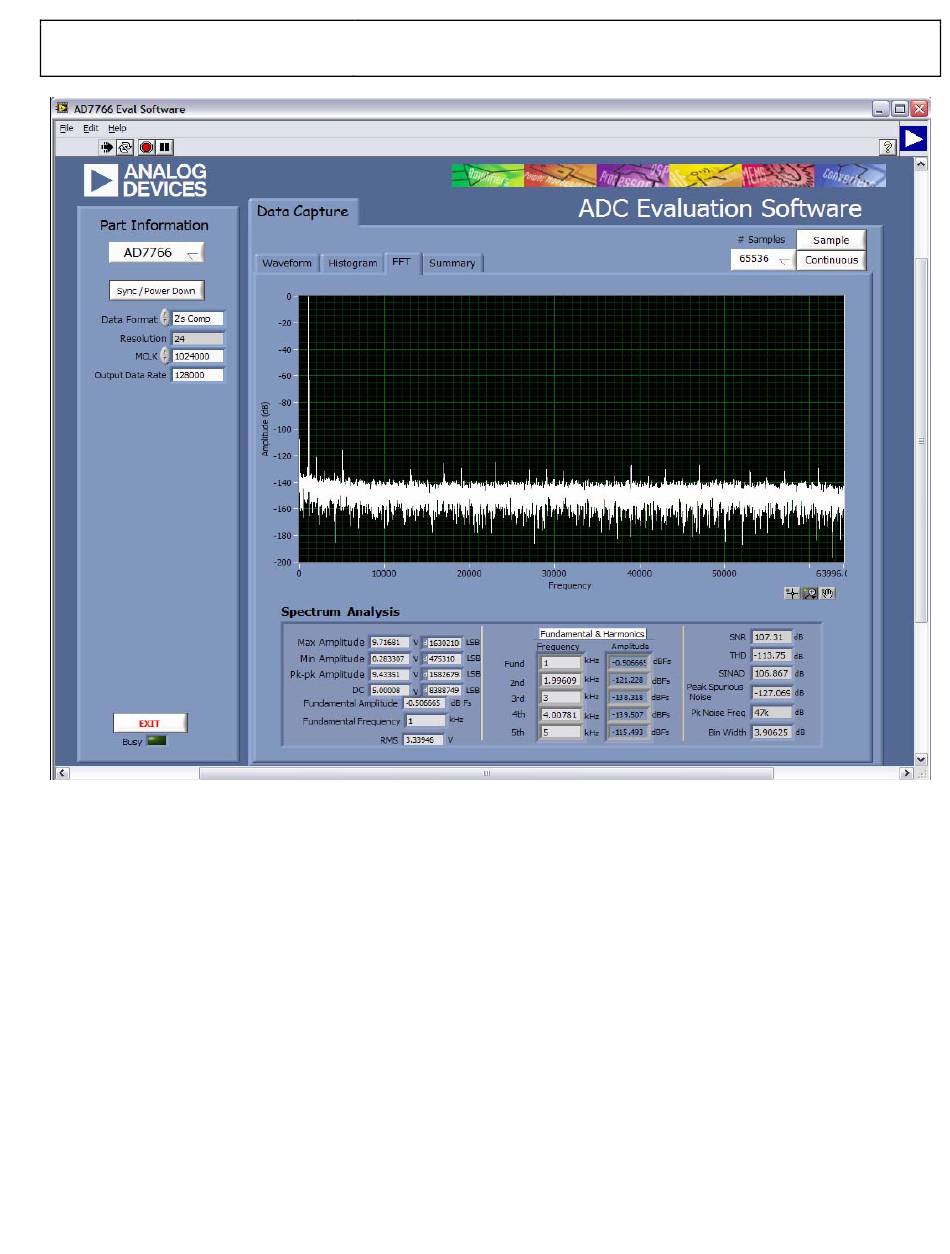Image resolution: width=950 pixels, height=1254 pixels.
Task: Click the 3rd harmonic amplitude field
Action: click(x=628, y=696)
